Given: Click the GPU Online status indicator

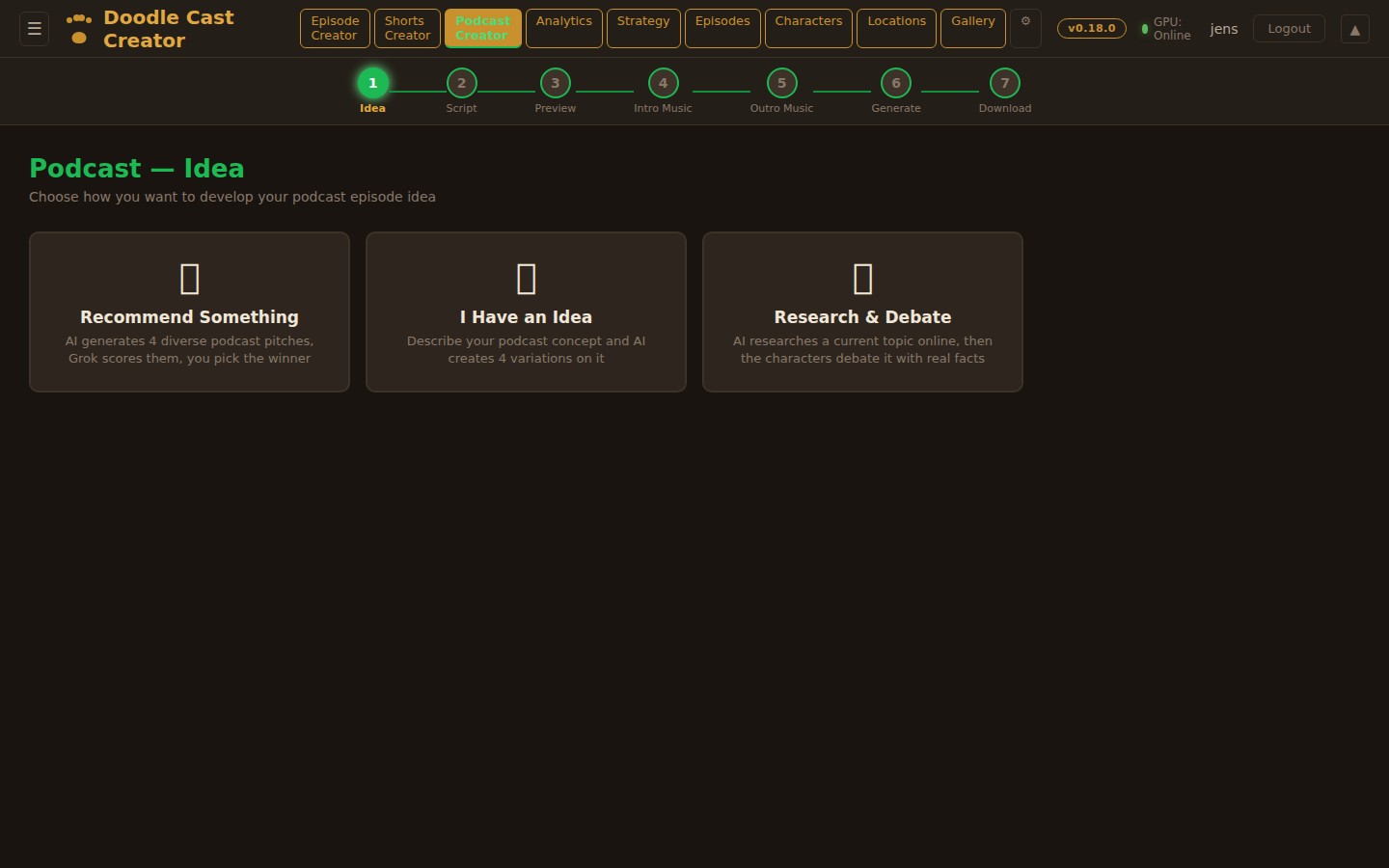Looking at the screenshot, I should (x=1165, y=29).
